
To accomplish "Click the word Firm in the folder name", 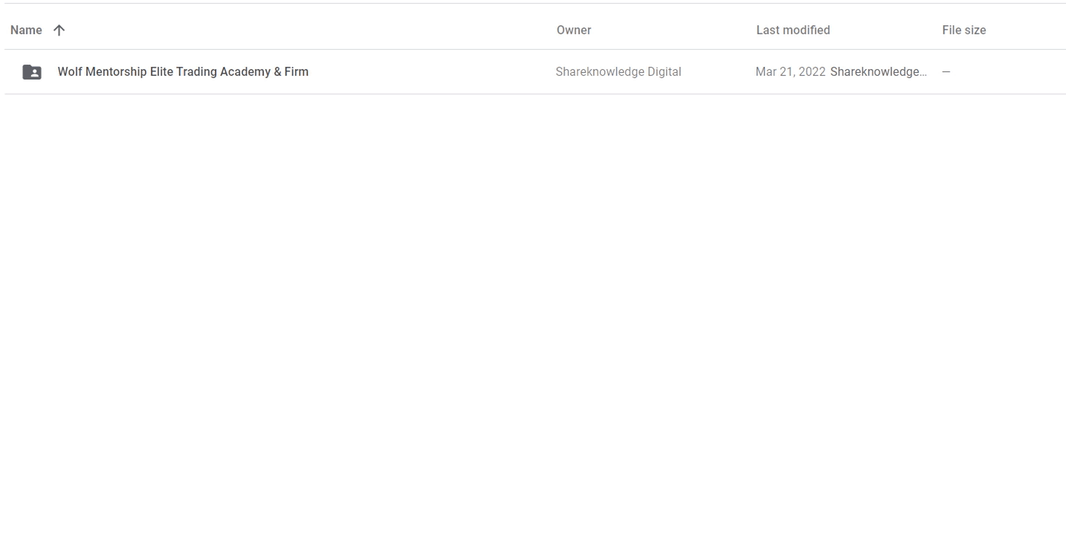I will pyautogui.click(x=296, y=72).
